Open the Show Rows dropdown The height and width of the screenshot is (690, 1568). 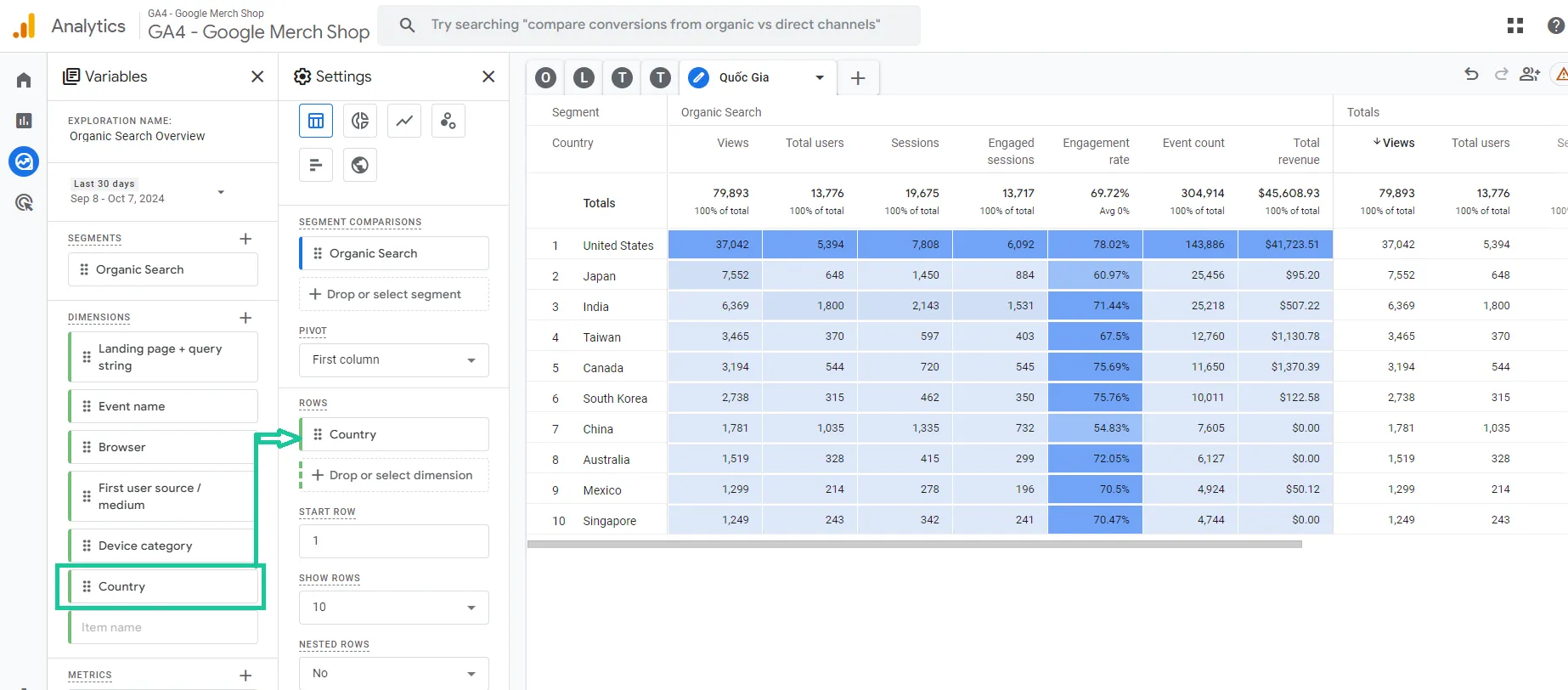[394, 608]
